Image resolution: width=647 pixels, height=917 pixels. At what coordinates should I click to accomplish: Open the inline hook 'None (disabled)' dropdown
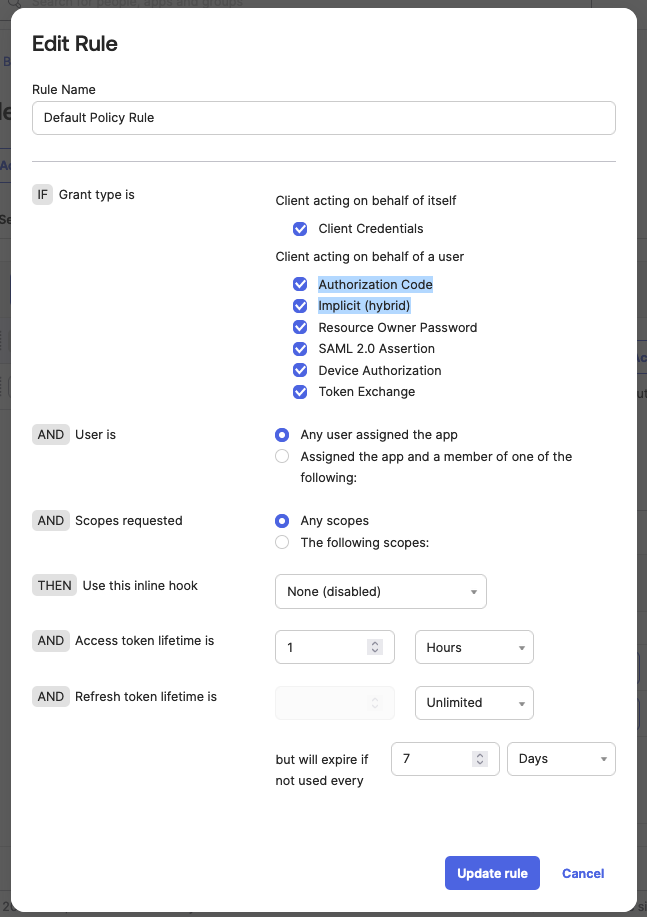[x=380, y=592]
